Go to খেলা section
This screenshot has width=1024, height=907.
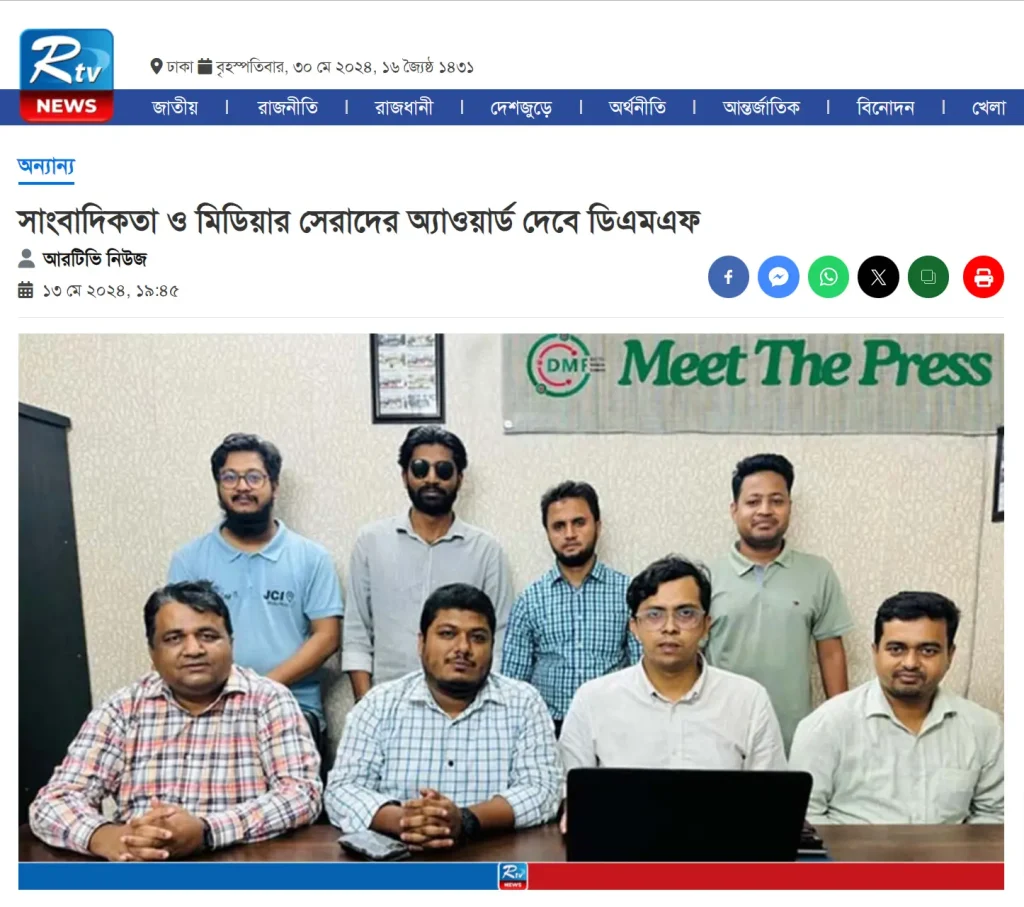pos(989,107)
